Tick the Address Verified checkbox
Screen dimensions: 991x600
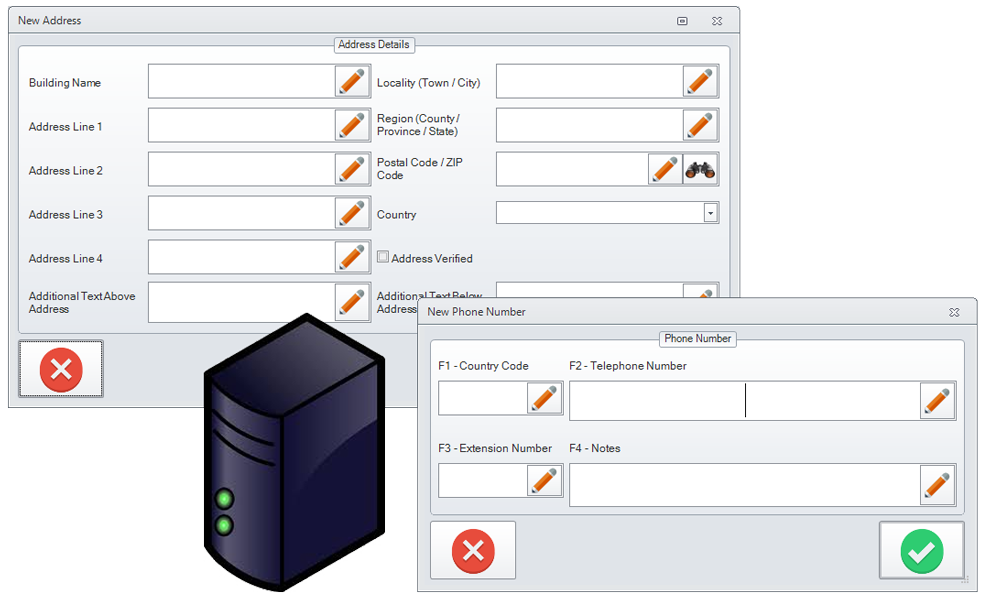point(383,257)
